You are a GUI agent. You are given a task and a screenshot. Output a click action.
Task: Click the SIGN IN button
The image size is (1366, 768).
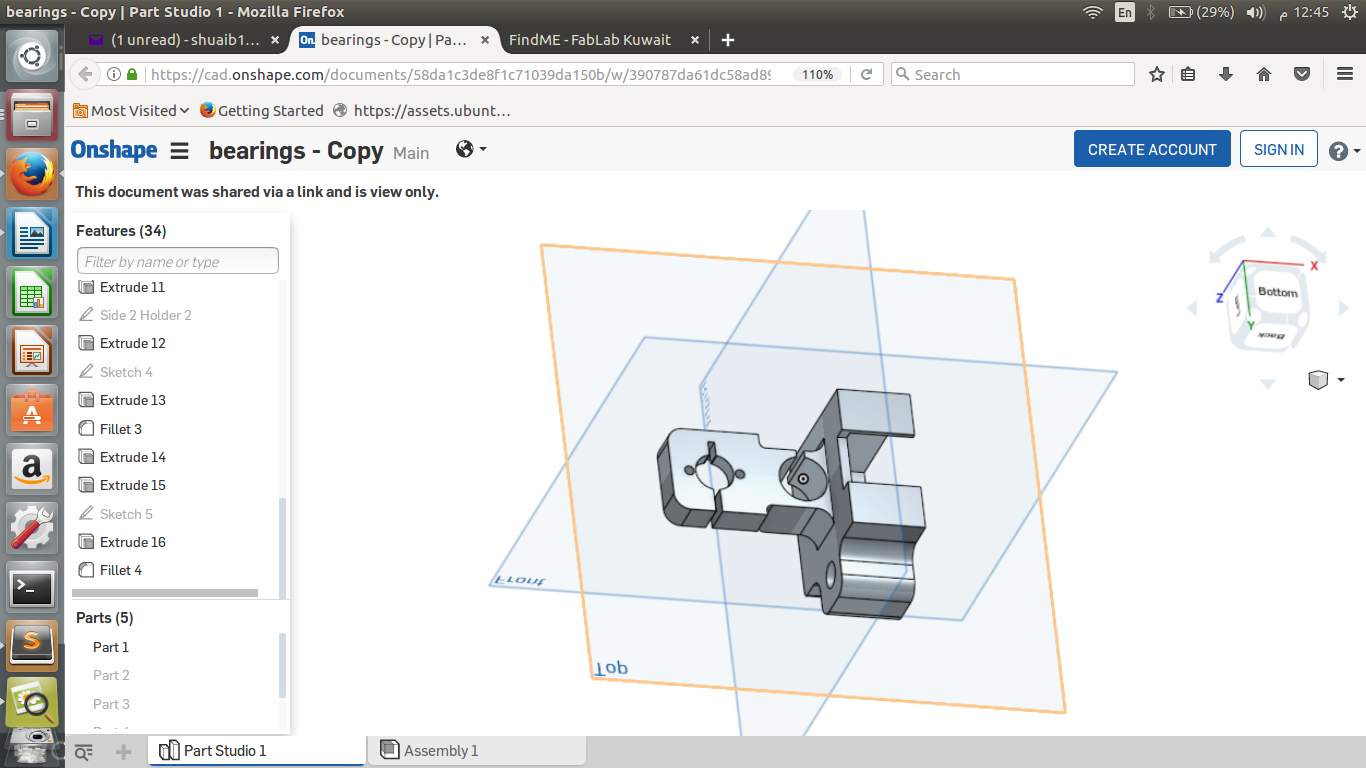tap(1279, 149)
